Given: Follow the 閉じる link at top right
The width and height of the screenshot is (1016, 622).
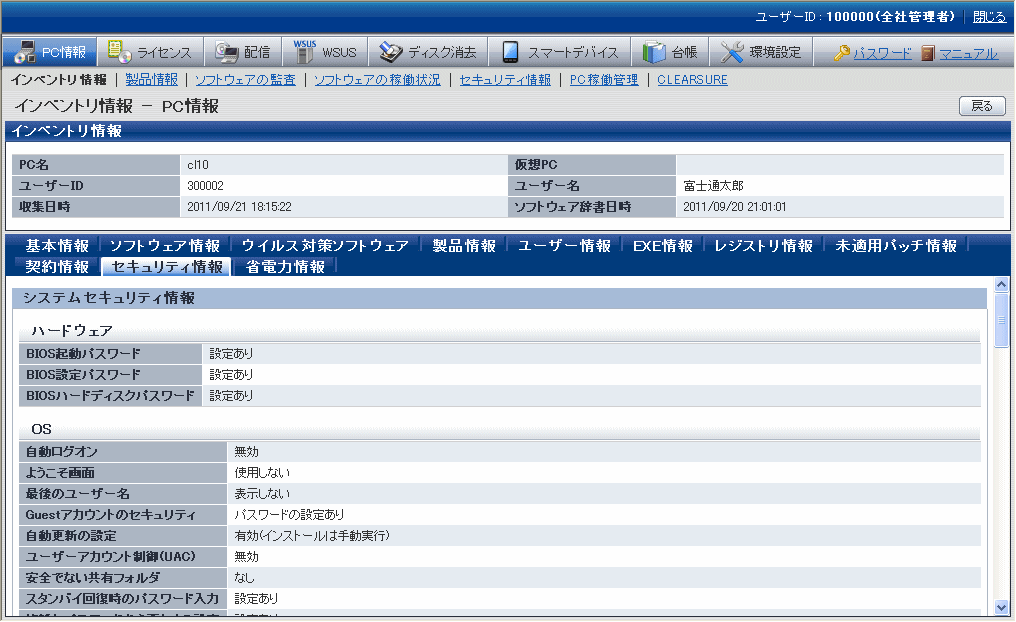Looking at the screenshot, I should coord(989,17).
